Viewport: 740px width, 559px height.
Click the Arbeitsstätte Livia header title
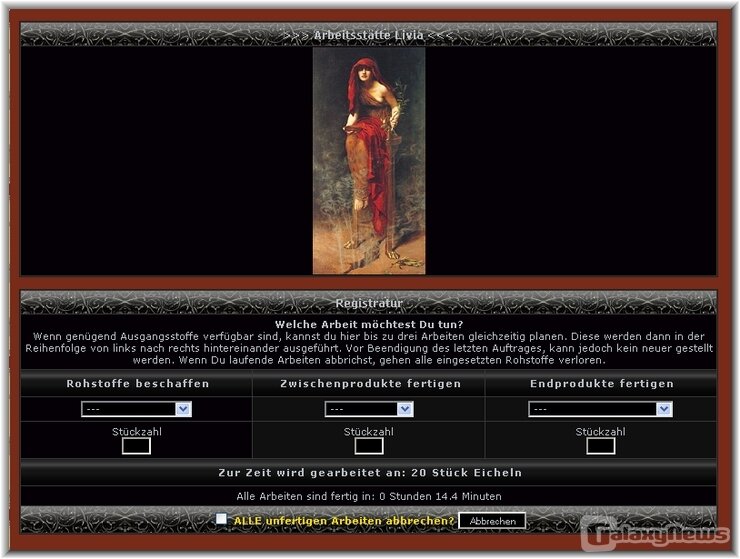click(x=369, y=35)
